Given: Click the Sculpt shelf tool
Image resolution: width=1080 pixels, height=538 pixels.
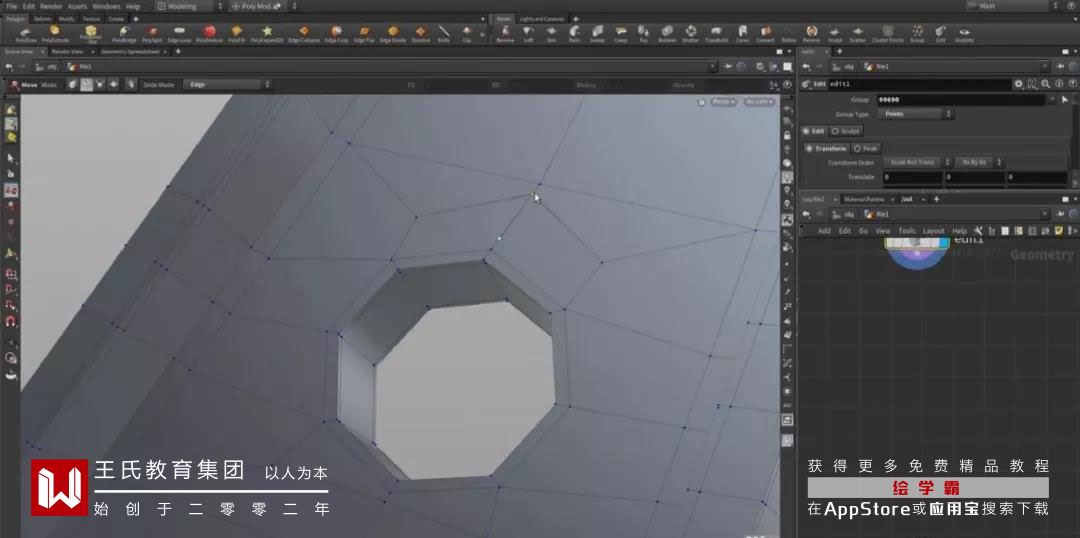Looking at the screenshot, I should (x=835, y=34).
